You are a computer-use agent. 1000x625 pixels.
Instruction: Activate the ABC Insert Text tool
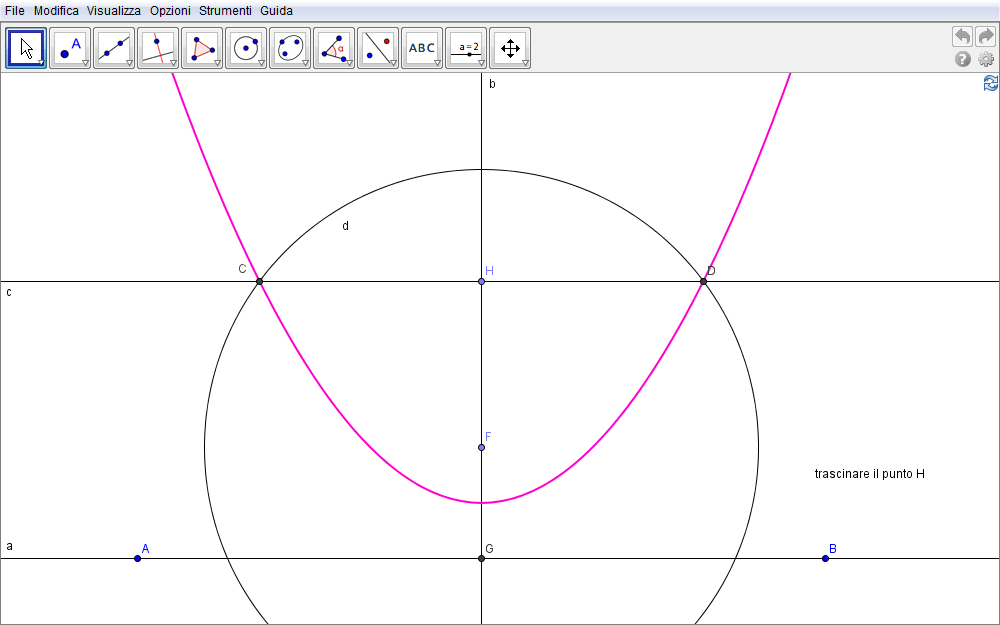422,47
